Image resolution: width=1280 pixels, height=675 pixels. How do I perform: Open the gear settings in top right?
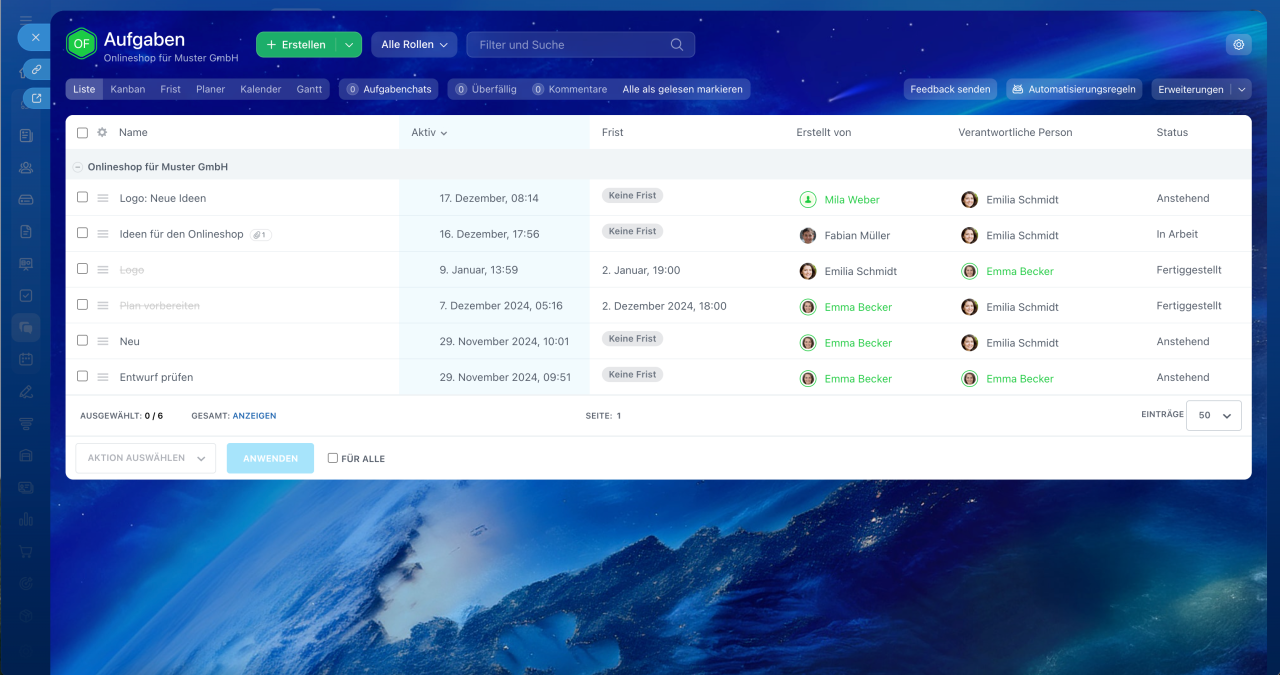click(x=1238, y=44)
